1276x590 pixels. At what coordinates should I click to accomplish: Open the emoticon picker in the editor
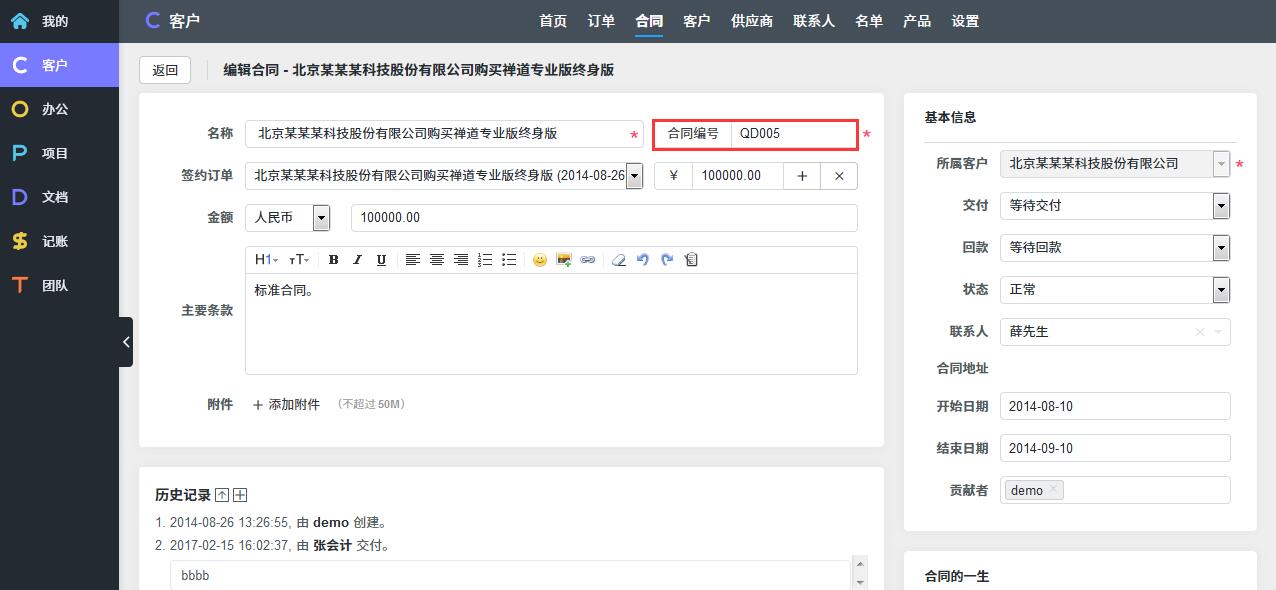(x=539, y=260)
